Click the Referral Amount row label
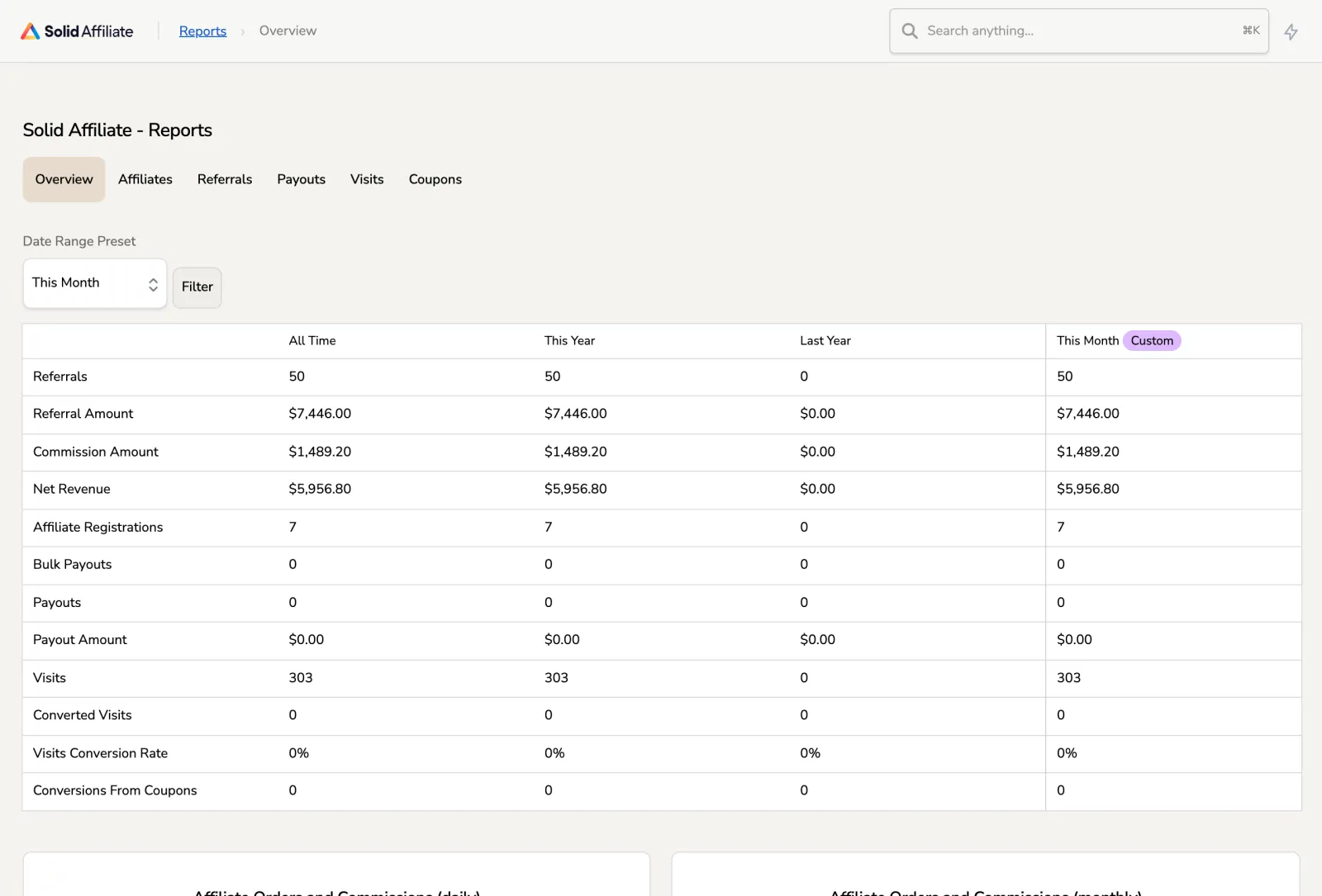 coord(83,414)
